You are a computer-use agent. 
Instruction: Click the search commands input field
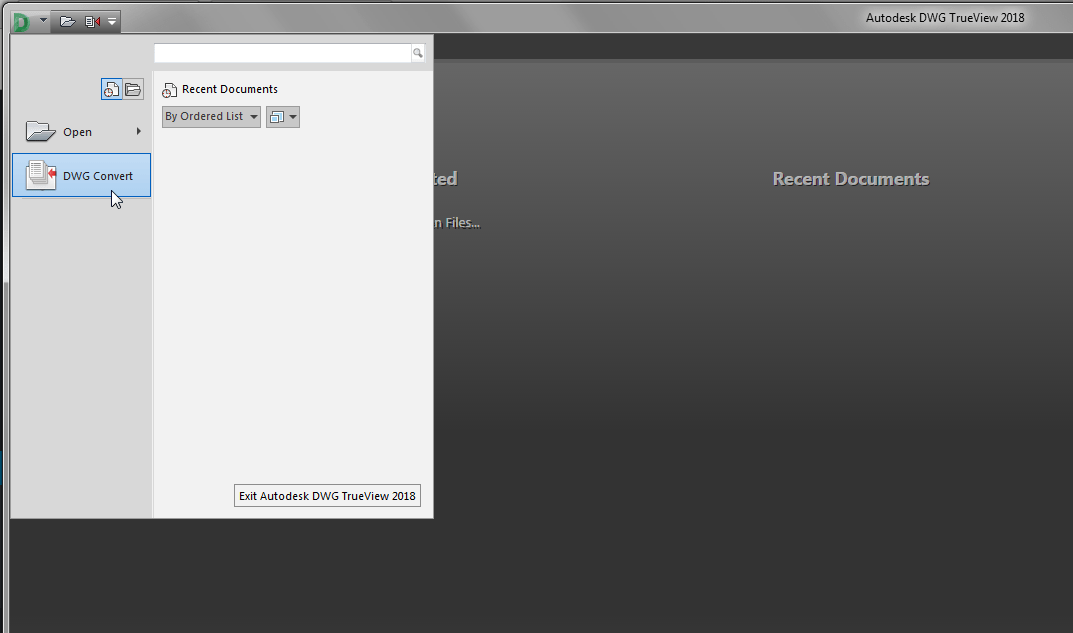click(x=283, y=53)
